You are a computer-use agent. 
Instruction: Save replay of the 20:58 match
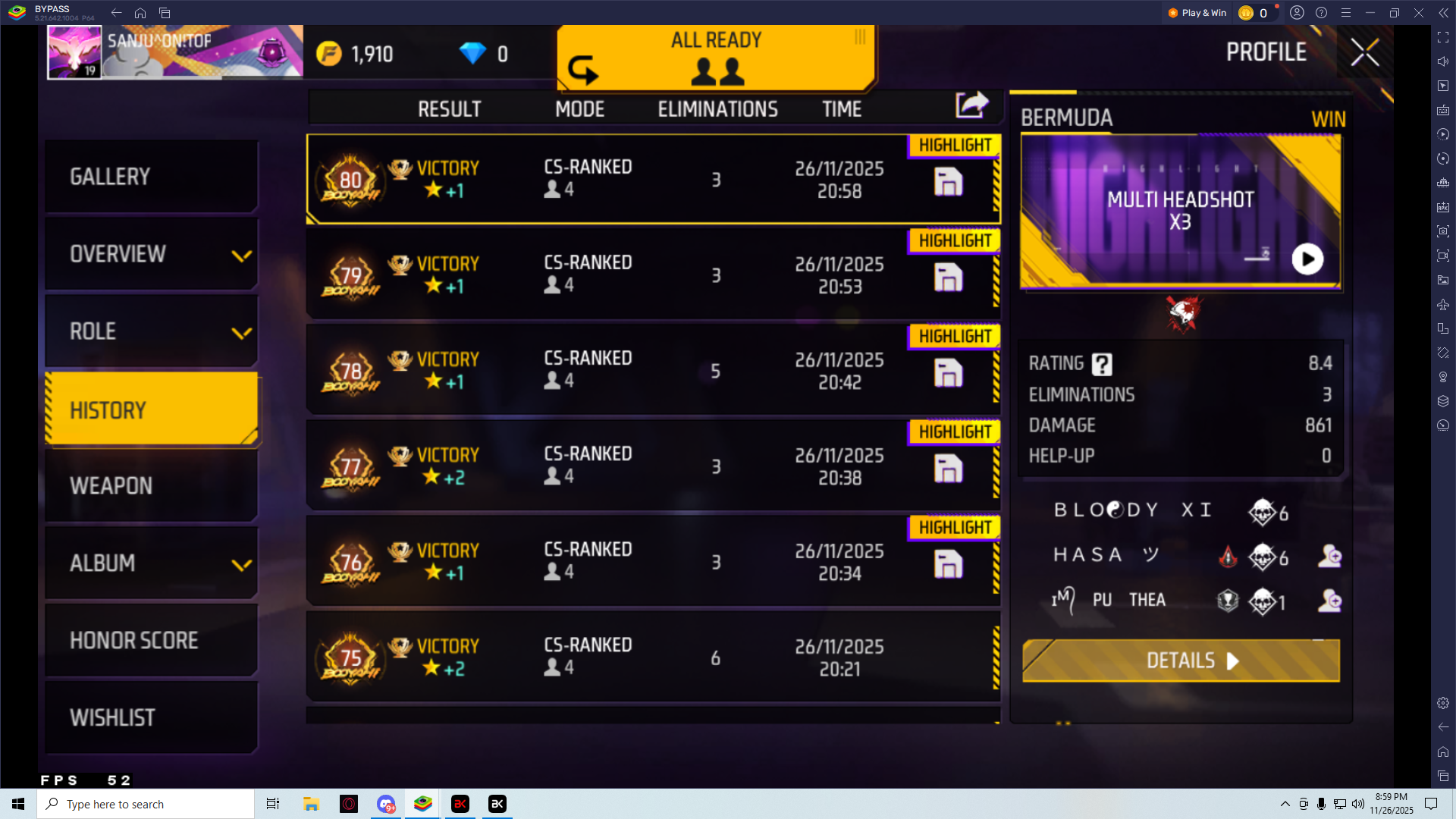(948, 181)
